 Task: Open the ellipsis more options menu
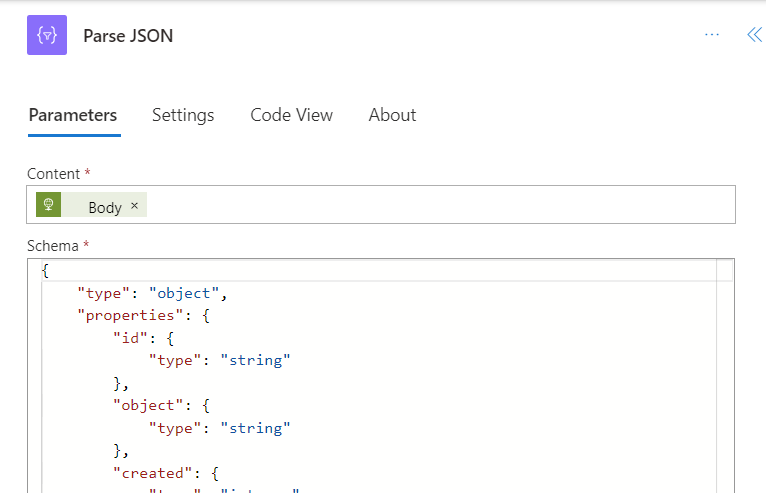click(x=712, y=35)
